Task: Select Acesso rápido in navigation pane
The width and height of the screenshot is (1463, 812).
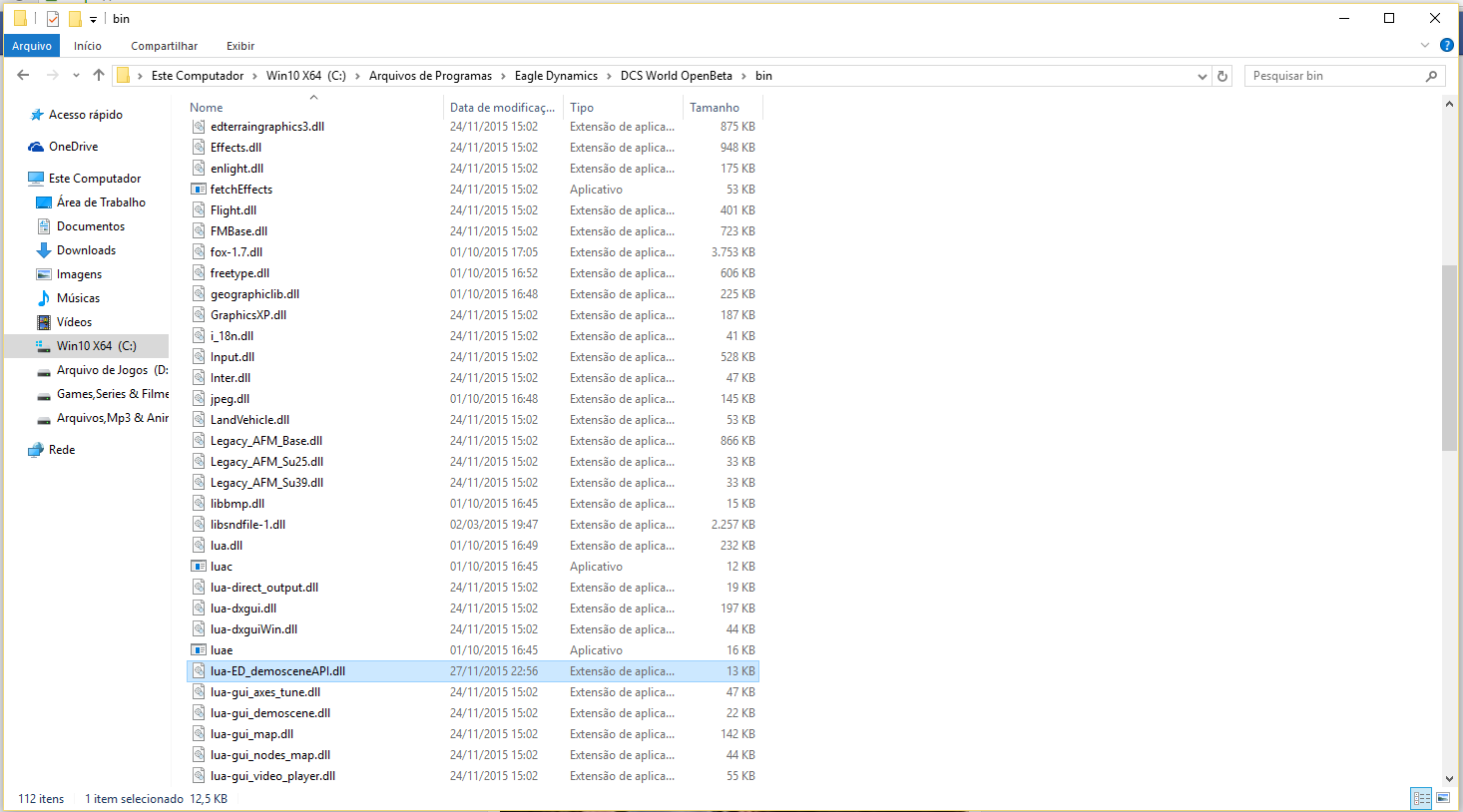Action: [x=86, y=115]
